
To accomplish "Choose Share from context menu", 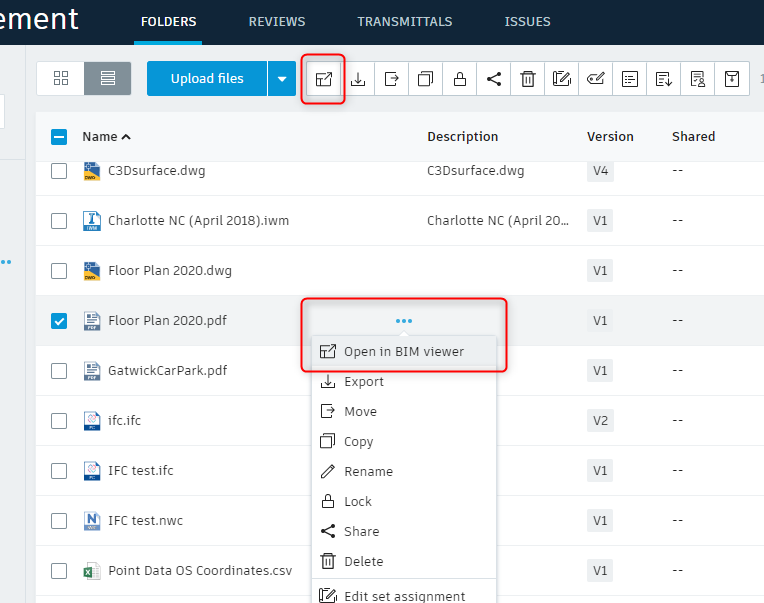I will click(404, 531).
